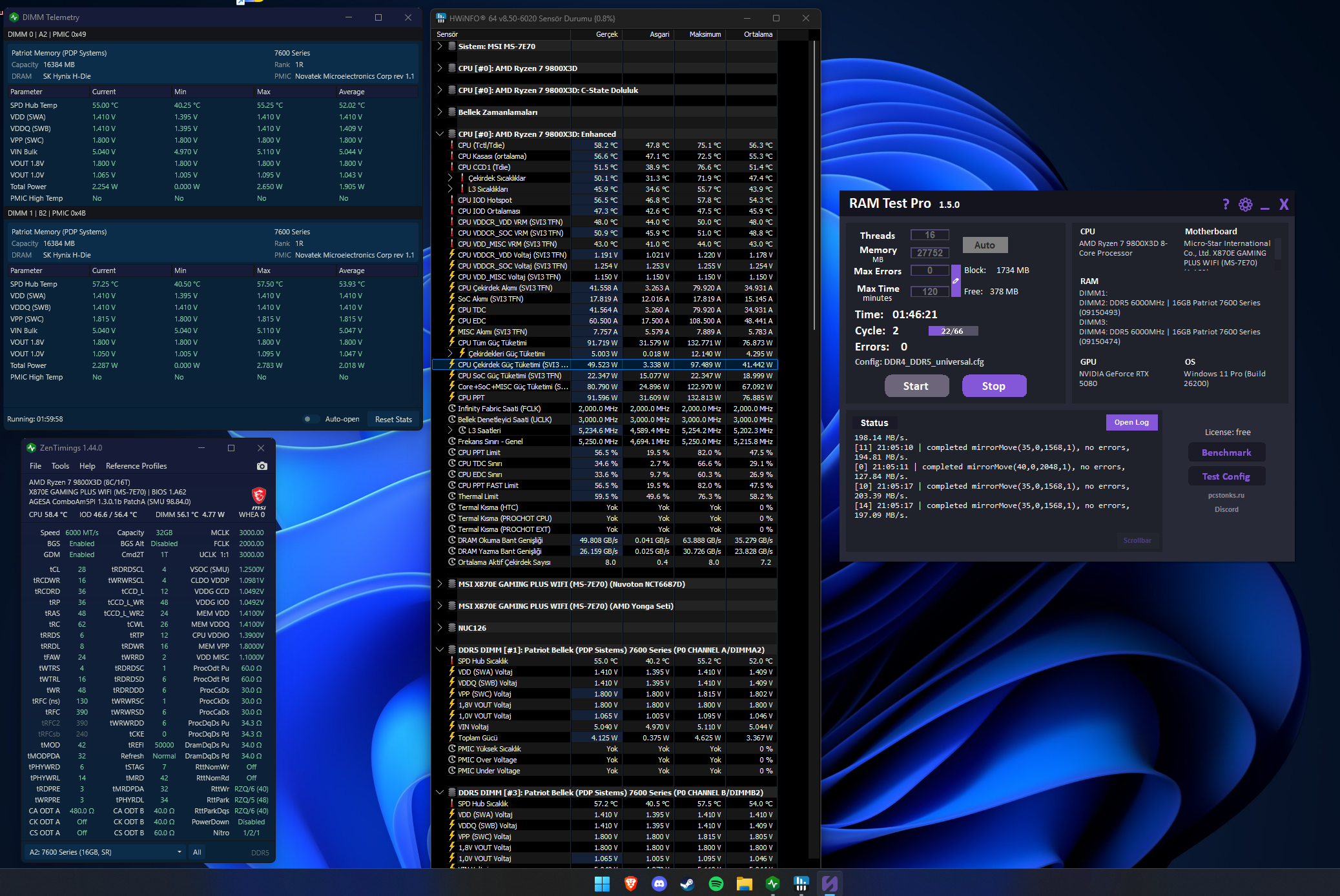Click the Test Config button
The width and height of the screenshot is (1340, 896).
click(x=1226, y=476)
